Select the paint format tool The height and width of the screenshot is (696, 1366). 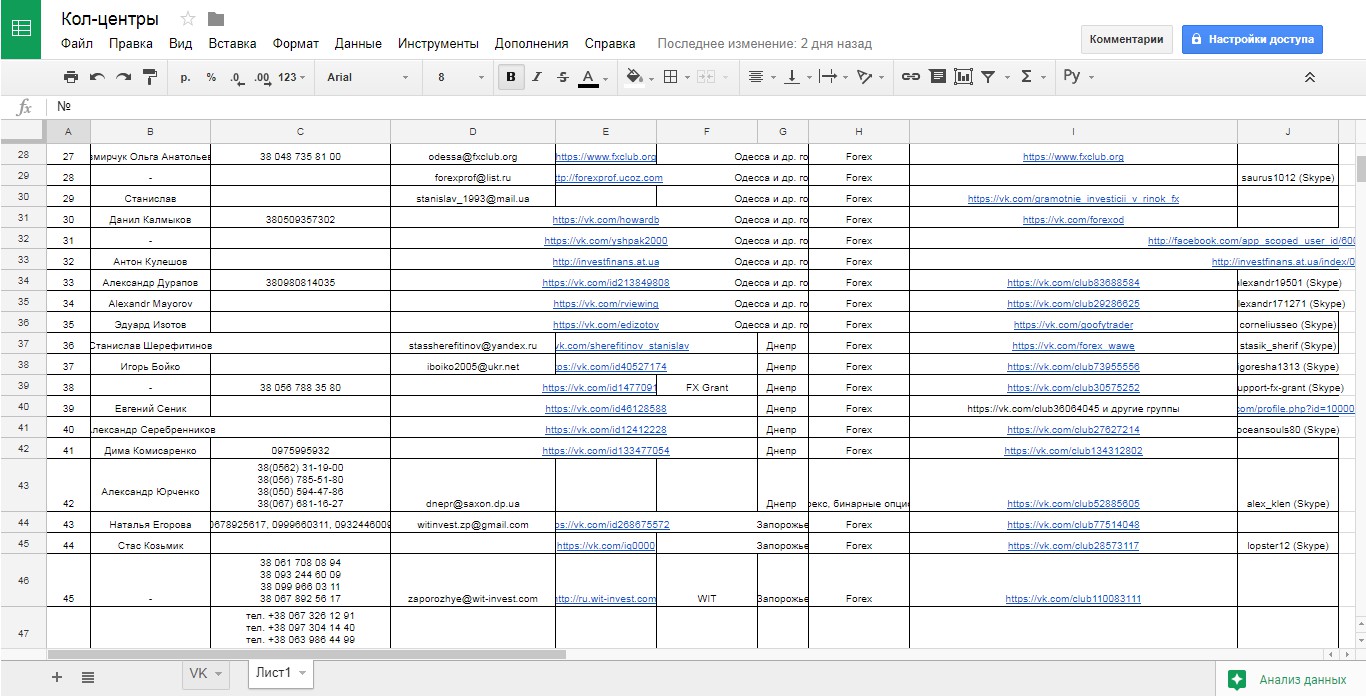[x=150, y=77]
